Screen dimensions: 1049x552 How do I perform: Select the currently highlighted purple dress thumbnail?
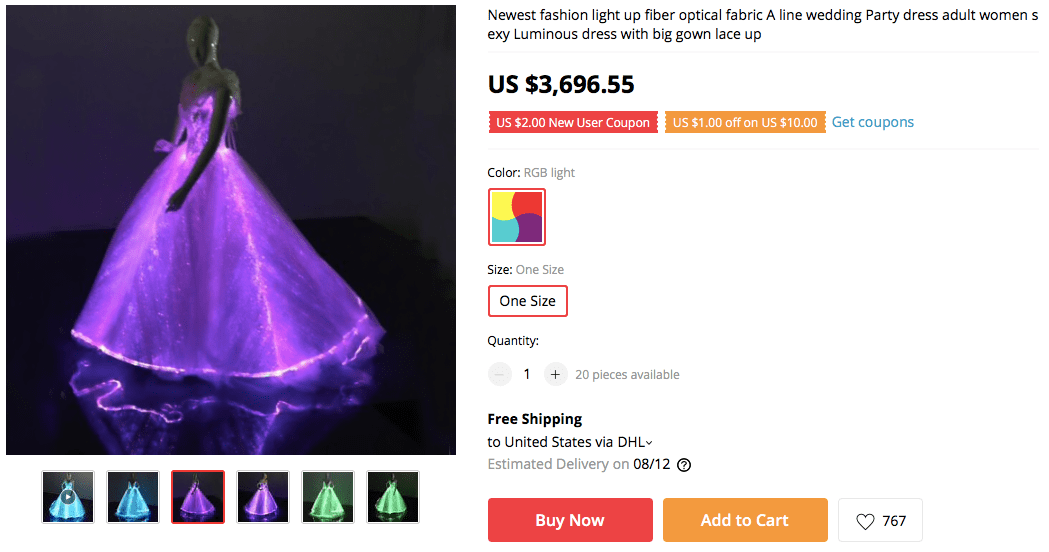pyautogui.click(x=198, y=497)
